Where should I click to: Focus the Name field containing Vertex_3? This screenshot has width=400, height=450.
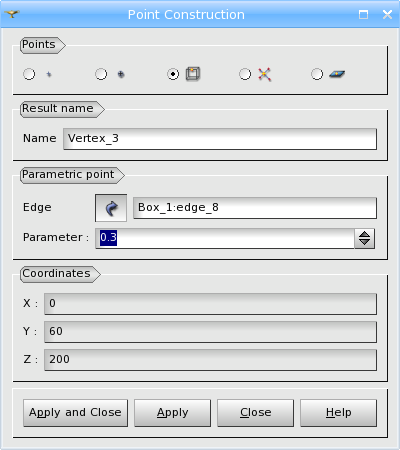220,139
